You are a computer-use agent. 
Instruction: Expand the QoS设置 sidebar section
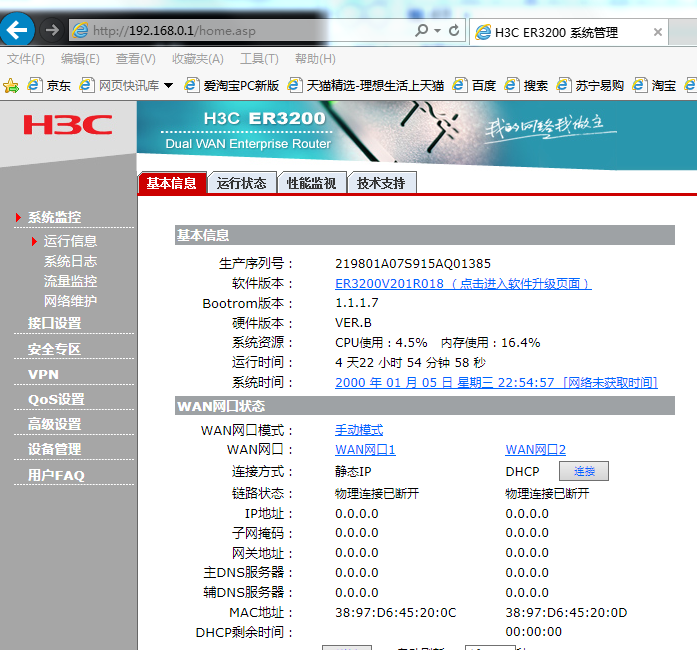pos(56,399)
